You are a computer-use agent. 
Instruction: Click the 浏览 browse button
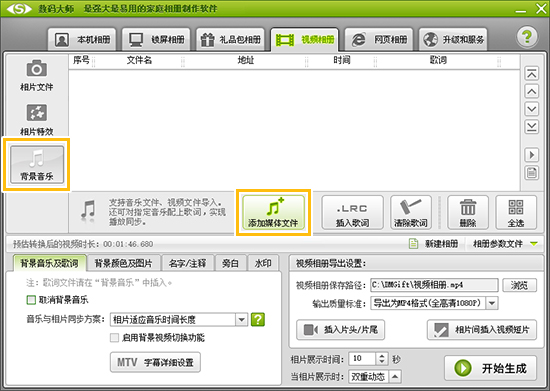click(x=519, y=285)
